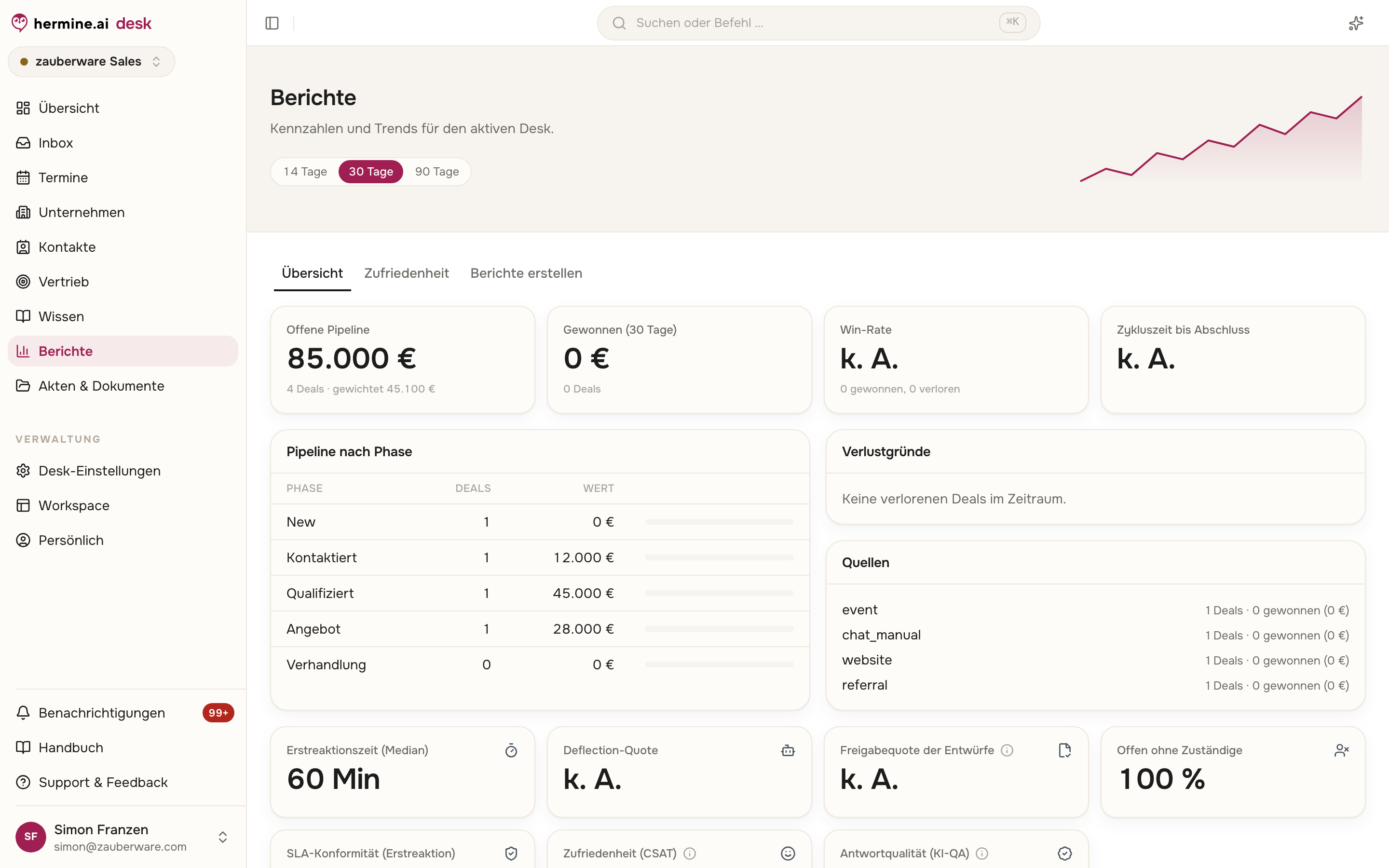Click the SF user avatar
The width and height of the screenshot is (1389, 868).
pyautogui.click(x=31, y=837)
